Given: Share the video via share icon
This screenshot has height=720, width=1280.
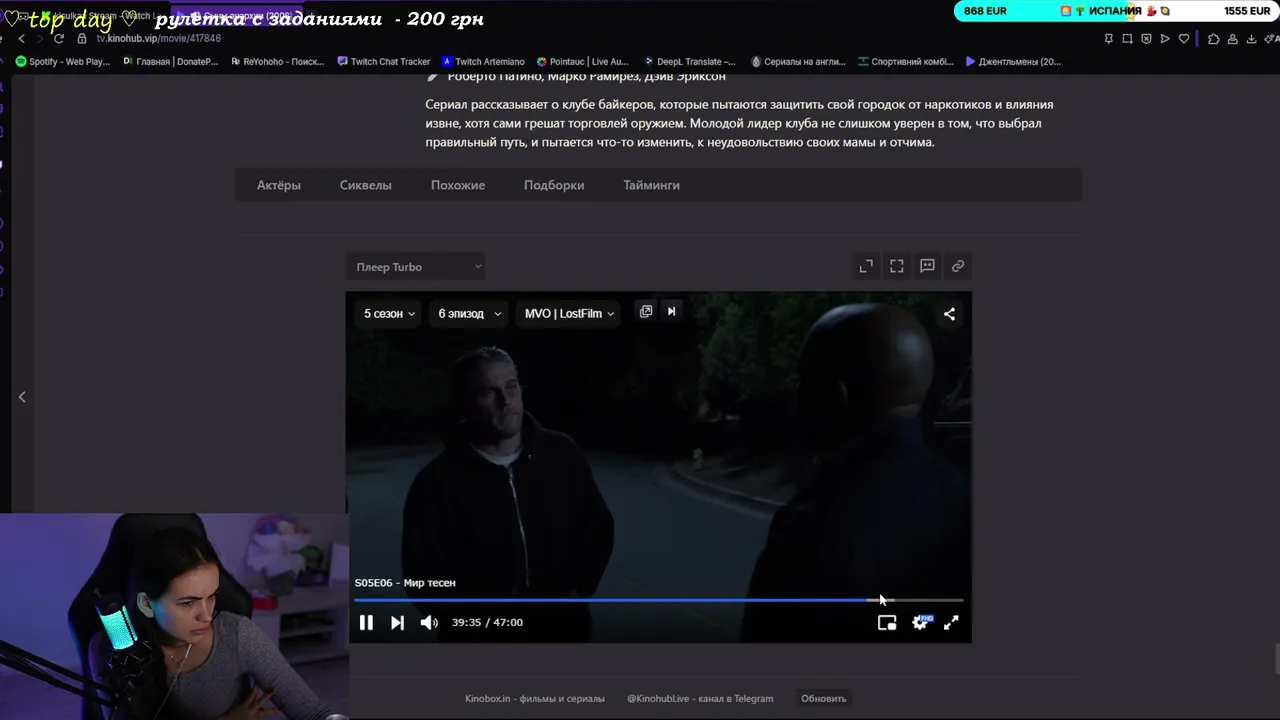Looking at the screenshot, I should pos(949,314).
